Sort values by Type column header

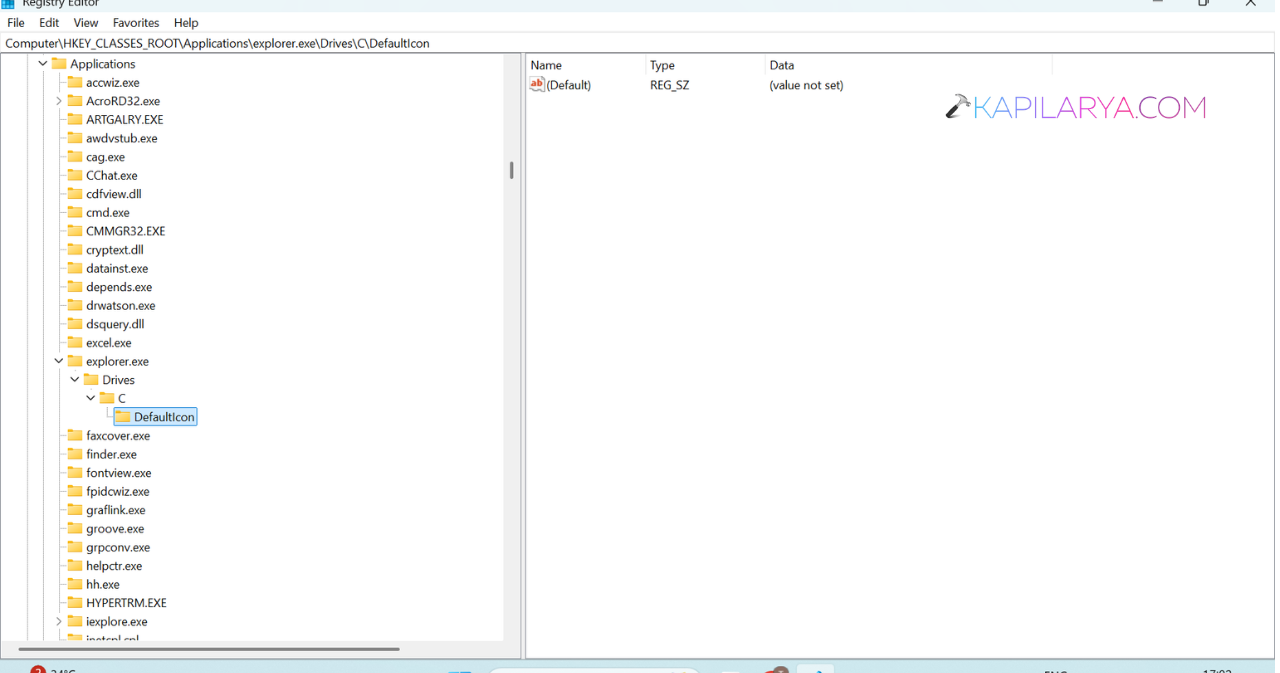(705, 65)
